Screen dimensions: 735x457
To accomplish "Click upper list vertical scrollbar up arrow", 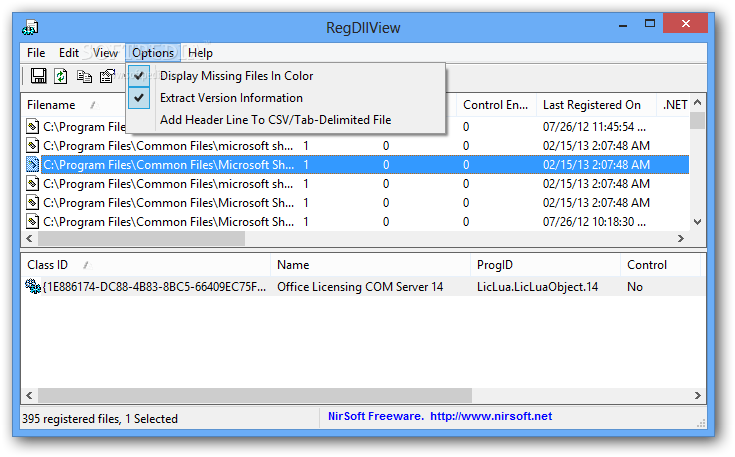I will [698, 102].
